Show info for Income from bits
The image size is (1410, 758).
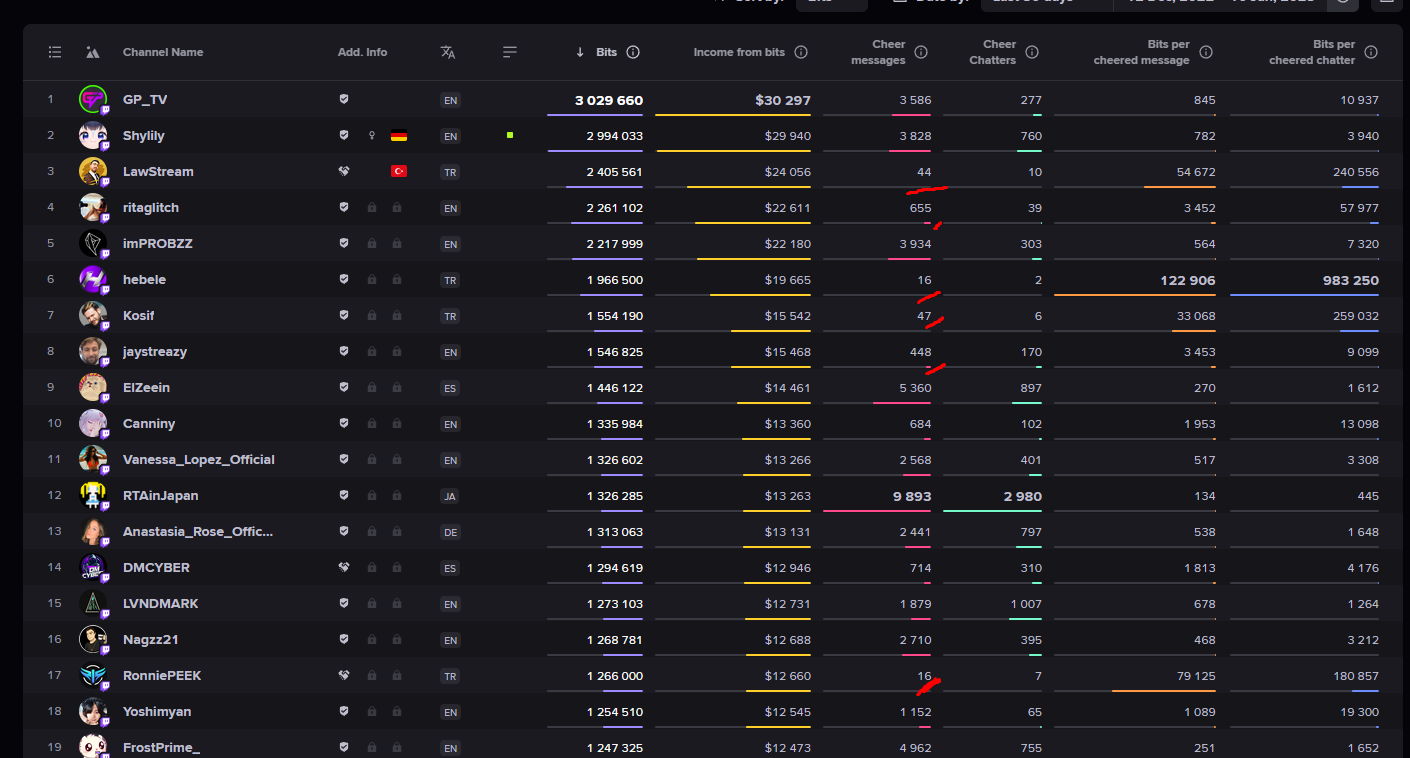801,52
